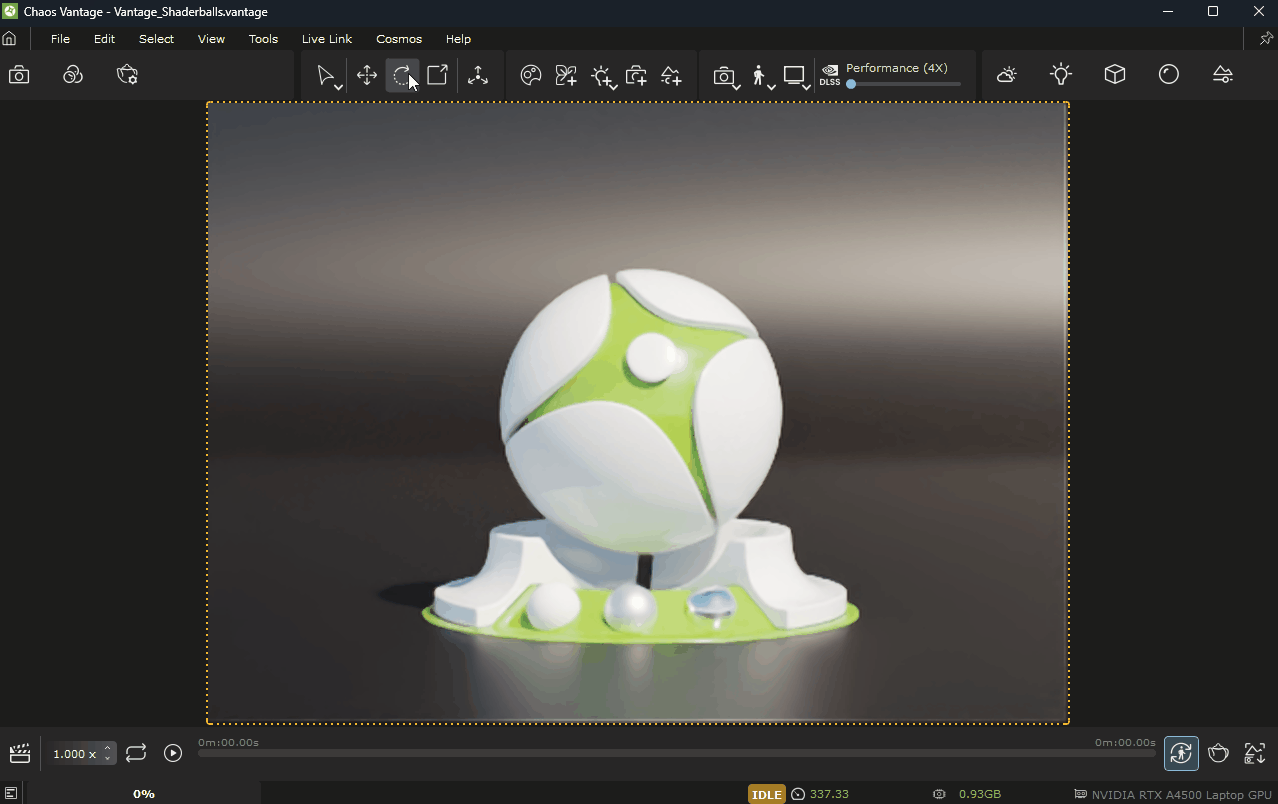The width and height of the screenshot is (1278, 804).
Task: Open the overlapping circles panel icon
Action: click(x=73, y=75)
